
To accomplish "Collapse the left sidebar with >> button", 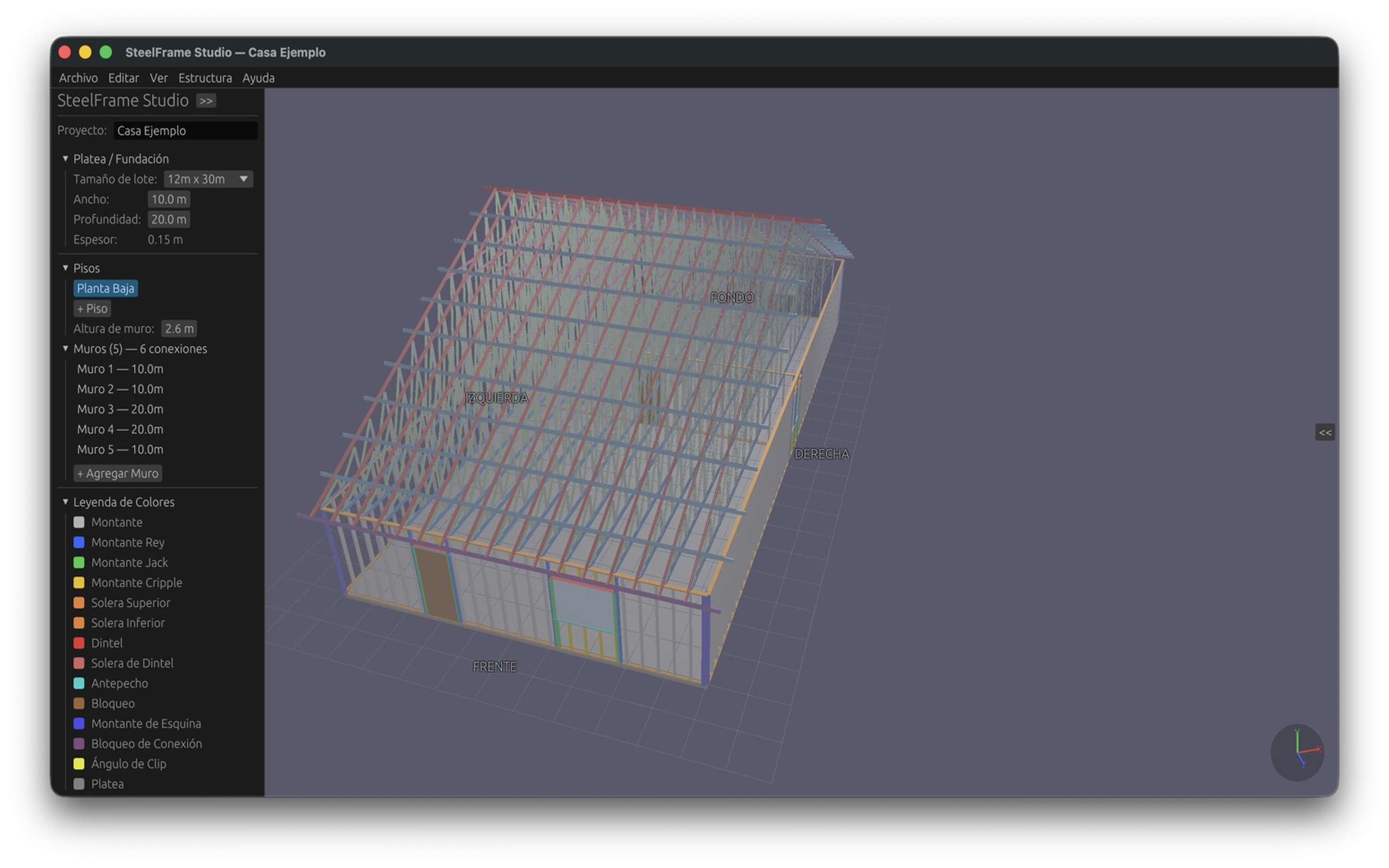I will coord(205,101).
